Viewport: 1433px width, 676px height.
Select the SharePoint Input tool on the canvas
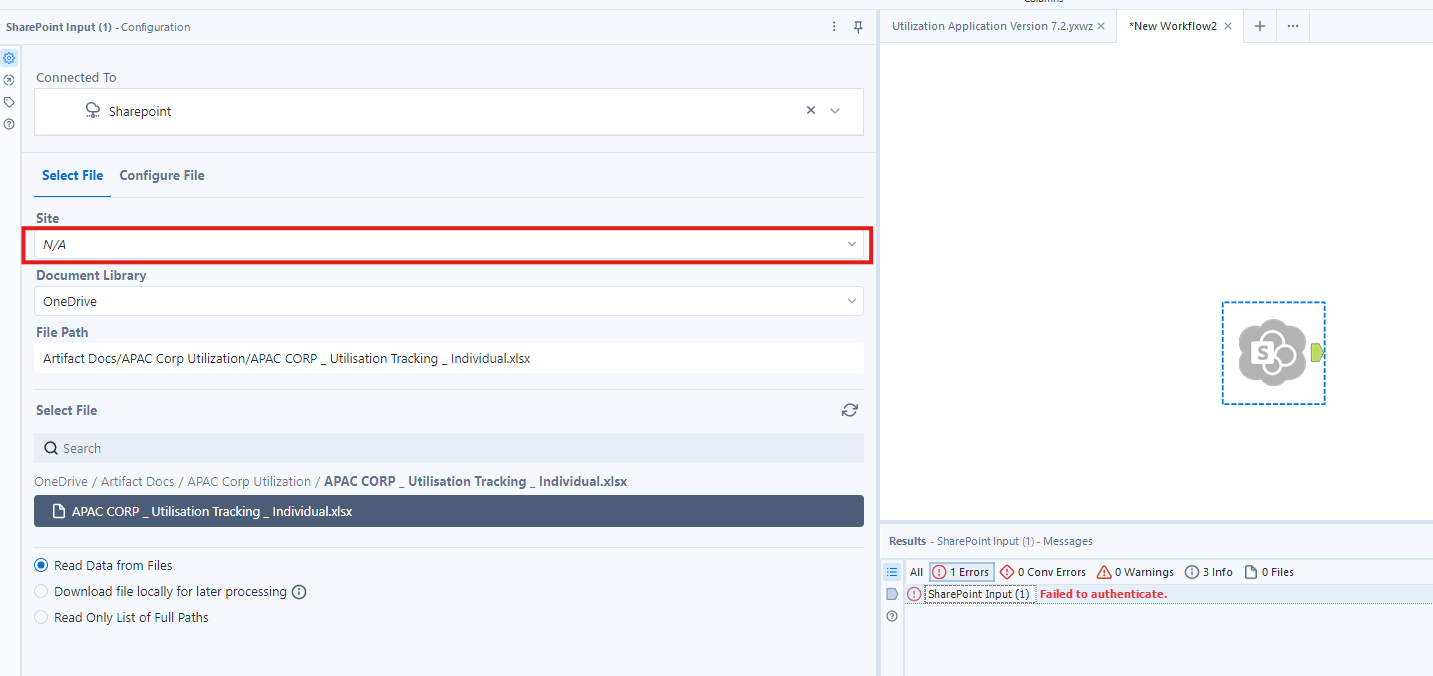coord(1273,353)
